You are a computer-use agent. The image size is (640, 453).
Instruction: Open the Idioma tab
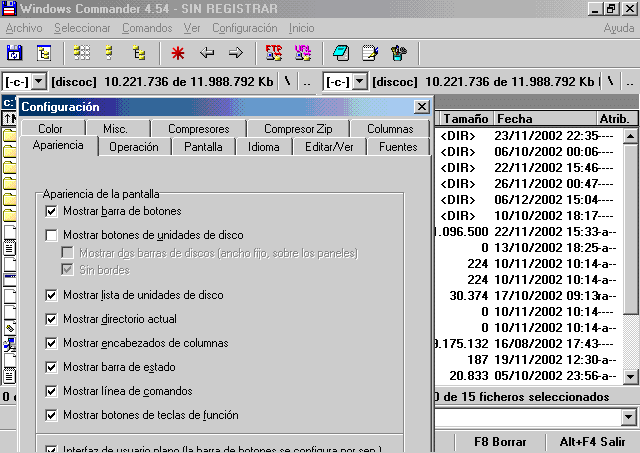click(264, 147)
